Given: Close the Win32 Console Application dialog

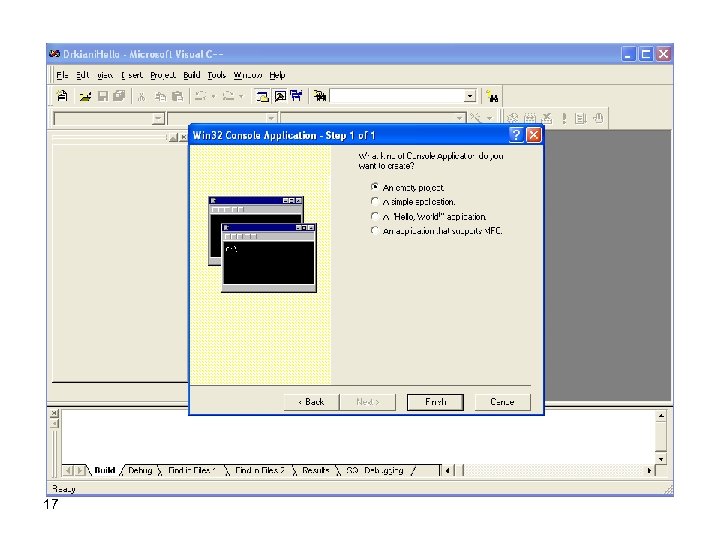Looking at the screenshot, I should tap(533, 135).
